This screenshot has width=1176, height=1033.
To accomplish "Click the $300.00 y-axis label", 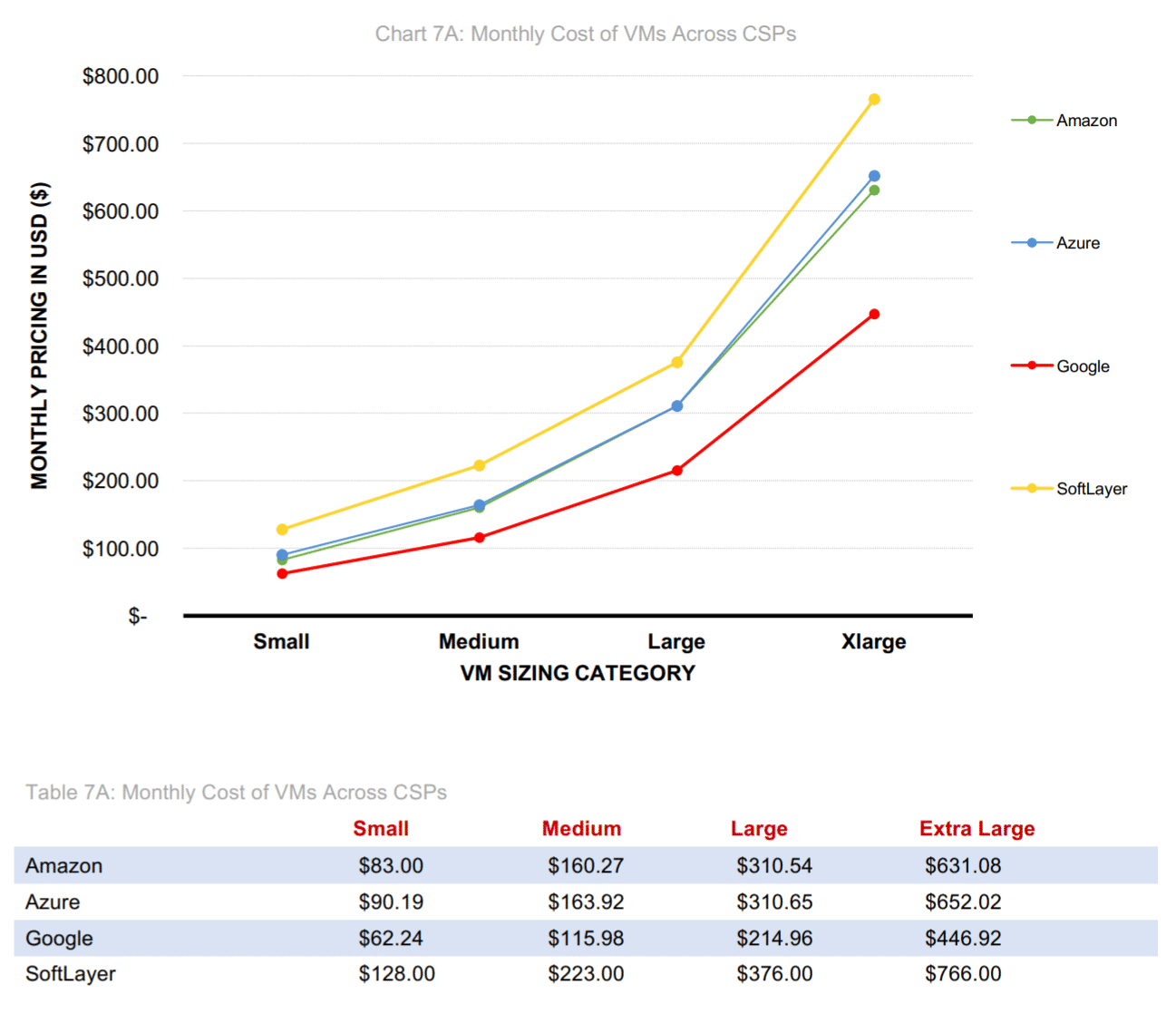I will click(121, 414).
